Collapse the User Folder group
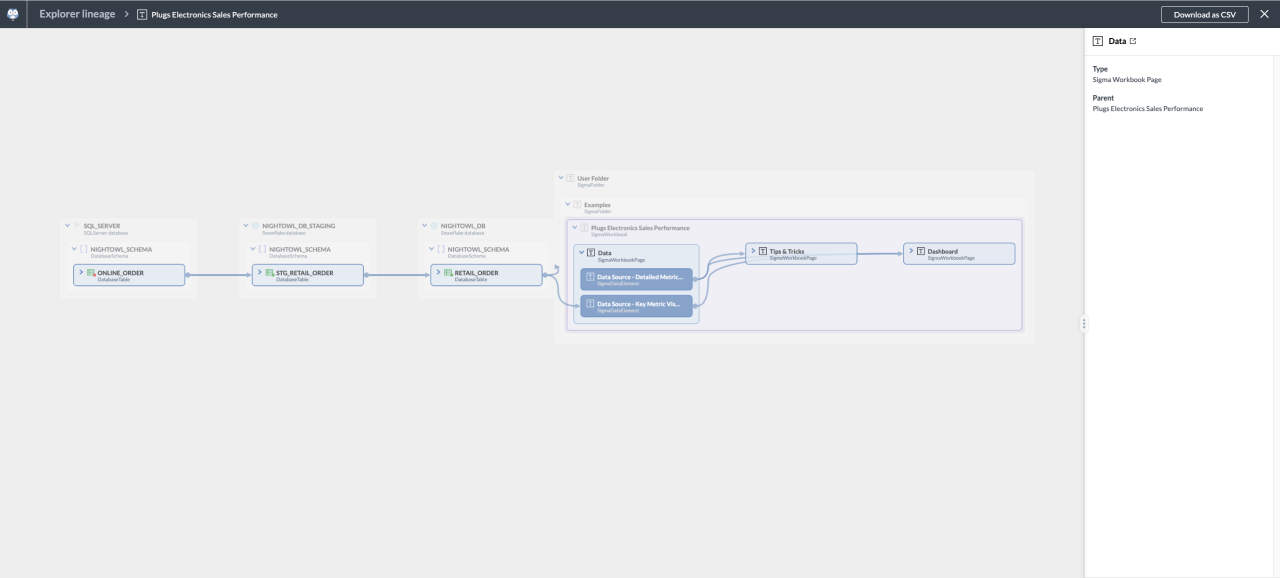Image resolution: width=1280 pixels, height=578 pixels. point(561,178)
